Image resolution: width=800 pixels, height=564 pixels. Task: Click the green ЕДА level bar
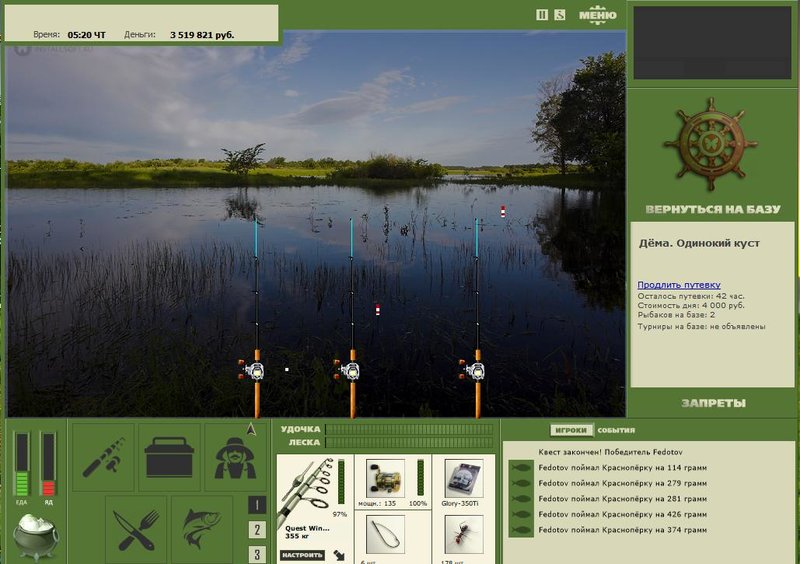pyautogui.click(x=21, y=464)
